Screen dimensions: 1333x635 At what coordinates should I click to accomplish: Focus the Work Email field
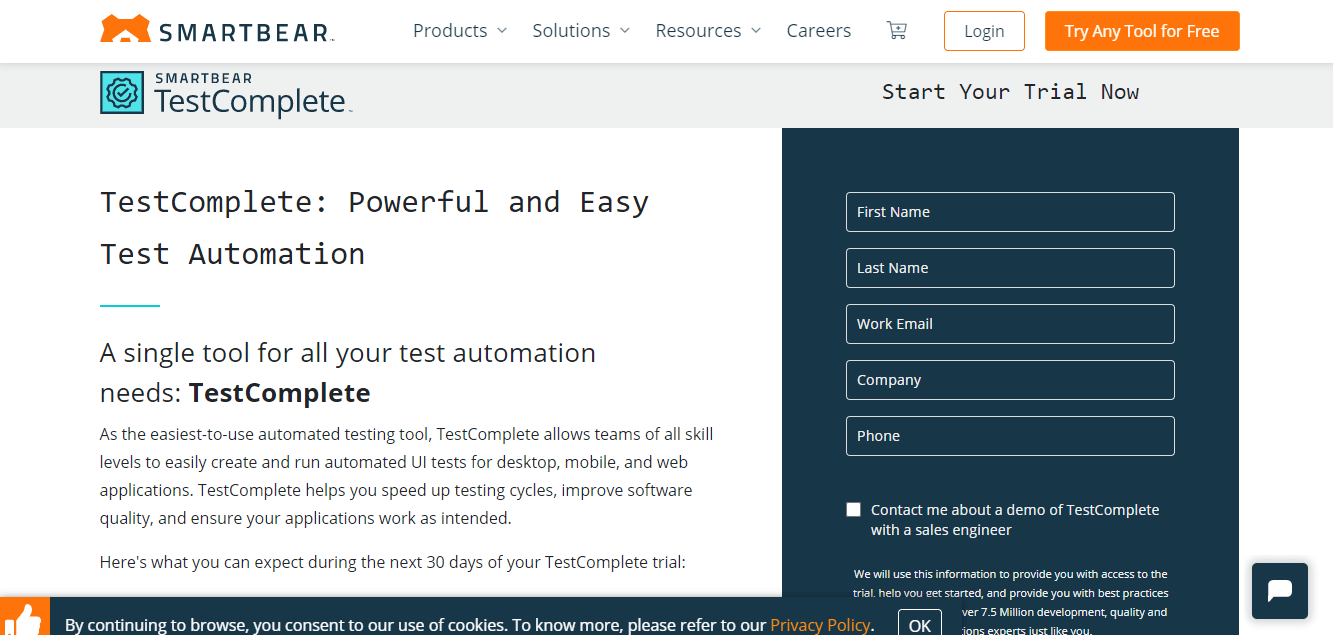pos(1010,324)
